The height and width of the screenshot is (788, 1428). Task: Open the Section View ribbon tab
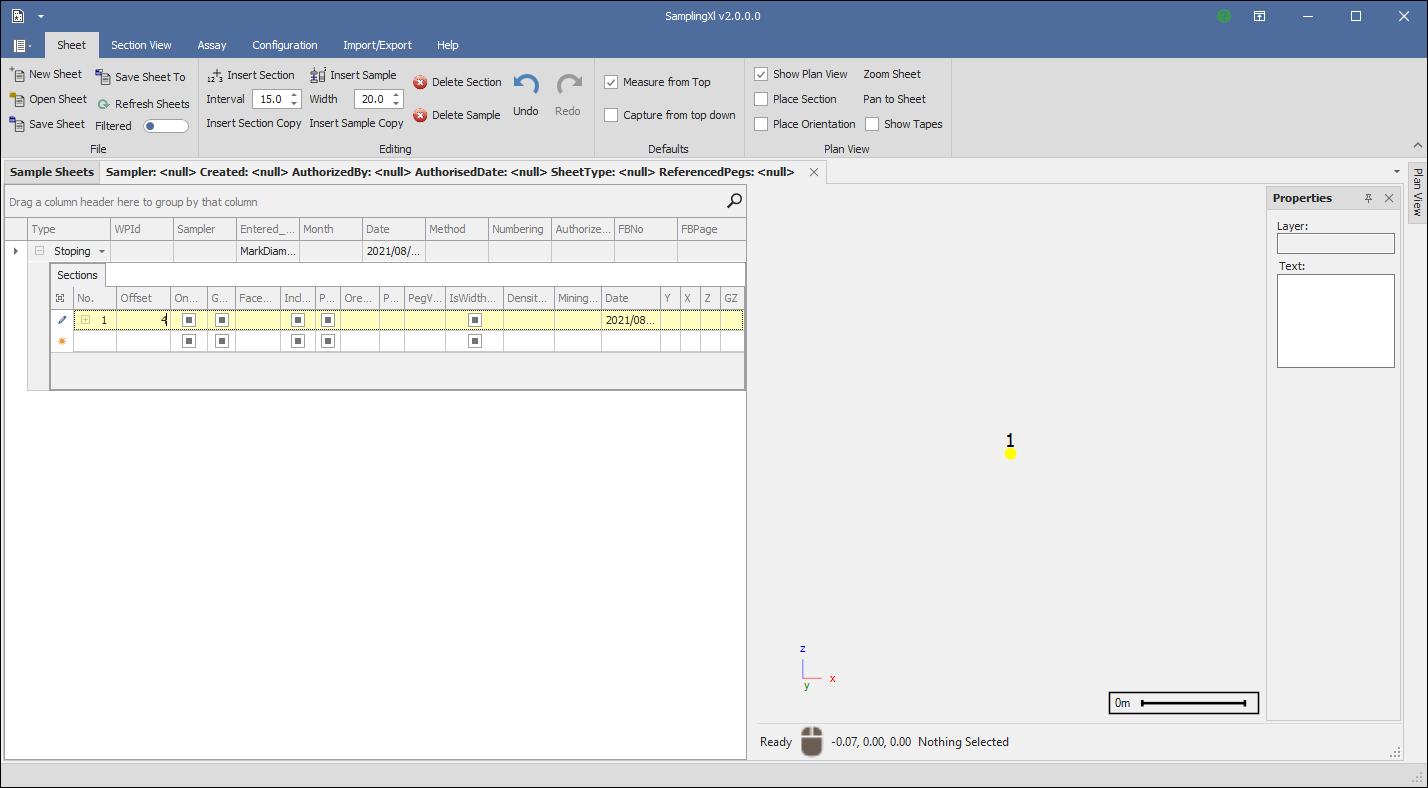[141, 45]
